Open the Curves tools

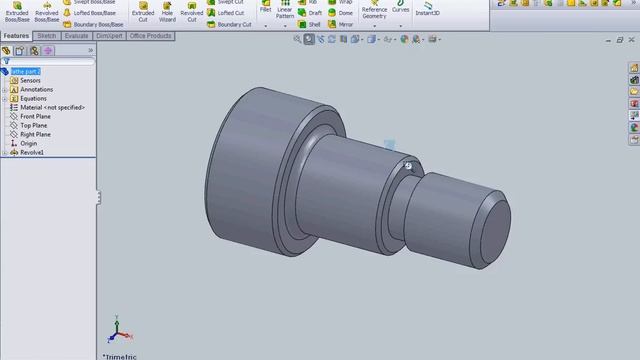400,7
